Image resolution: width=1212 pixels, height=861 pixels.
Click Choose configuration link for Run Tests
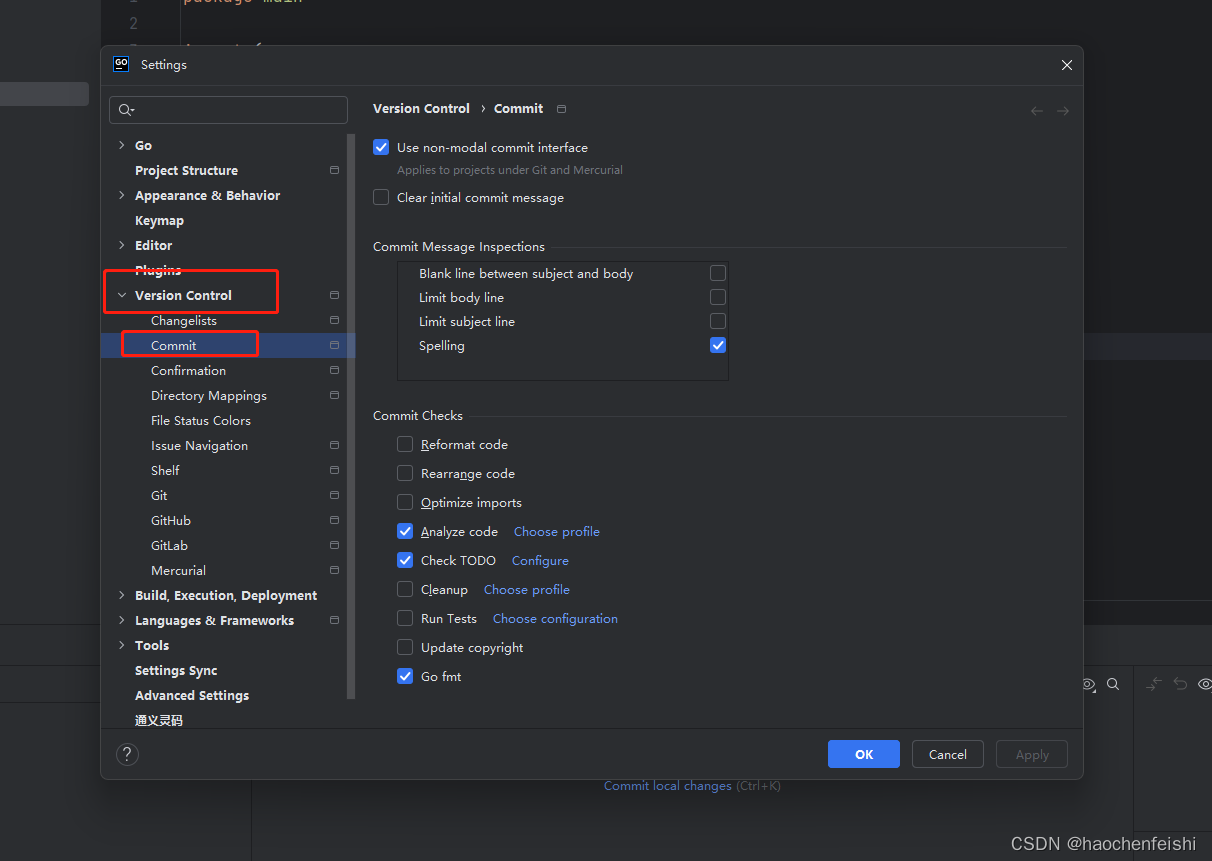[555, 618]
